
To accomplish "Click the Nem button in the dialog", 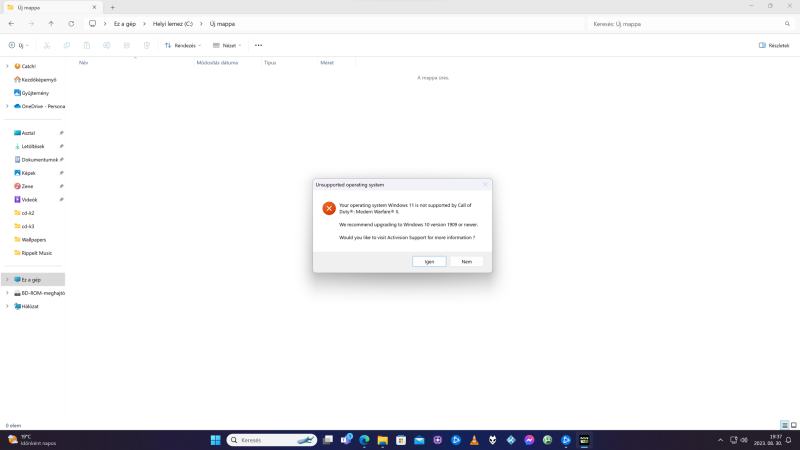I will pyautogui.click(x=466, y=261).
